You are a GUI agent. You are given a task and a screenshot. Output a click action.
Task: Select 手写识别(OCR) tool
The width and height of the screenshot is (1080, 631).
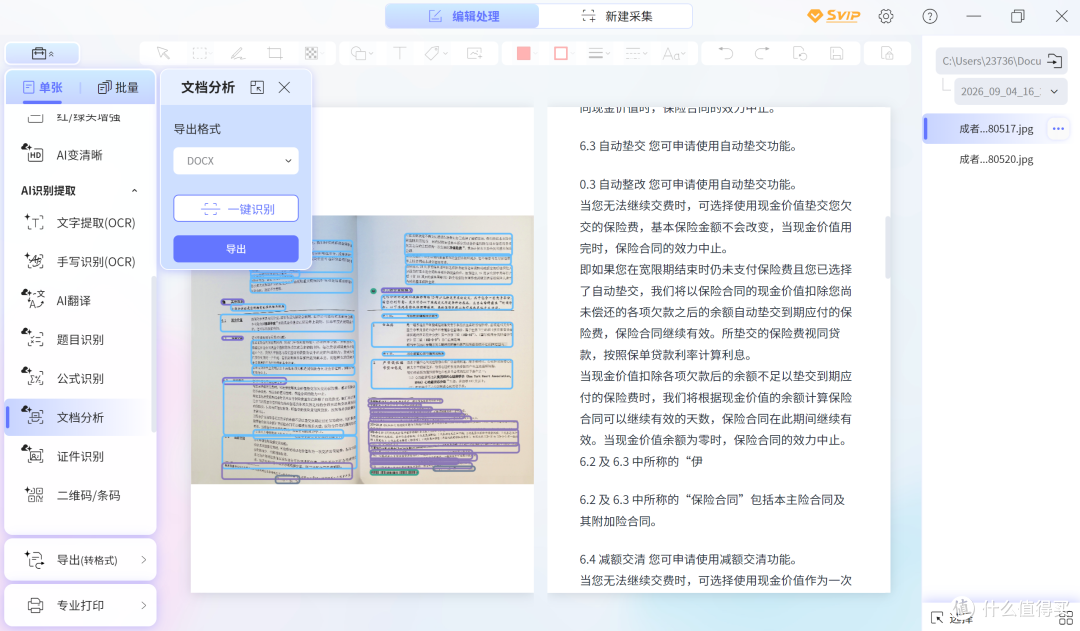(x=80, y=262)
